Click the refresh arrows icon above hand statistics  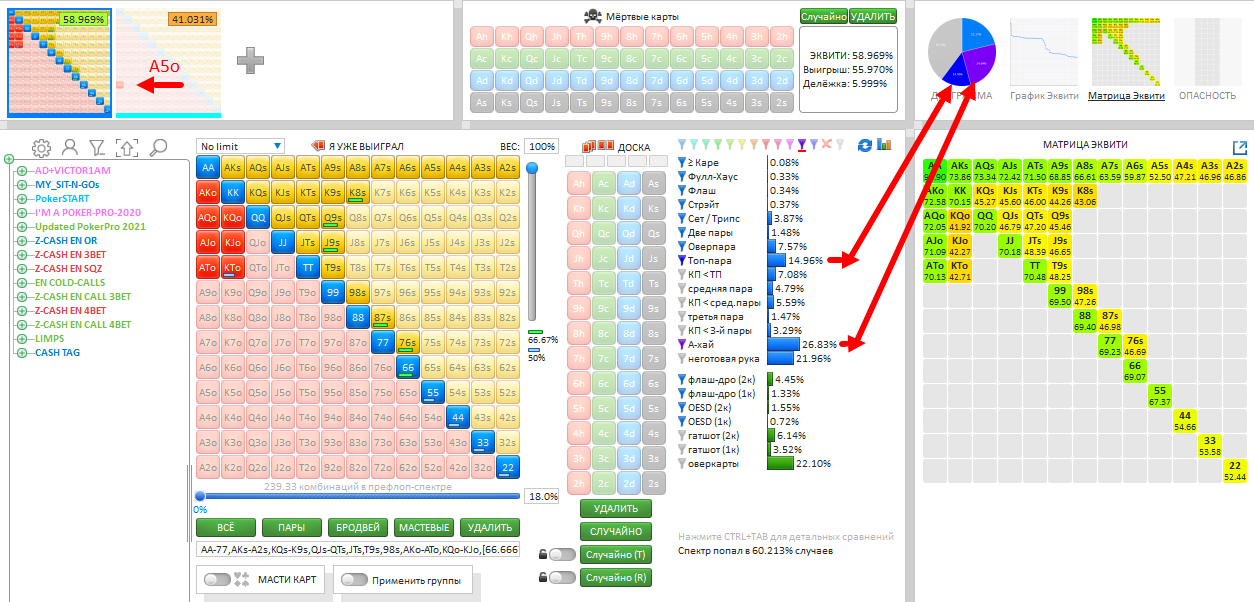865,145
